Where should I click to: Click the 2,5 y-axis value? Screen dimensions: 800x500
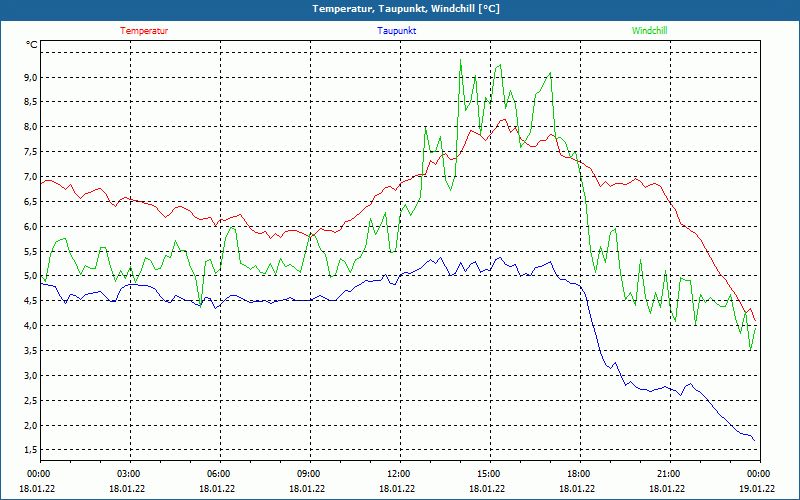(x=31, y=401)
